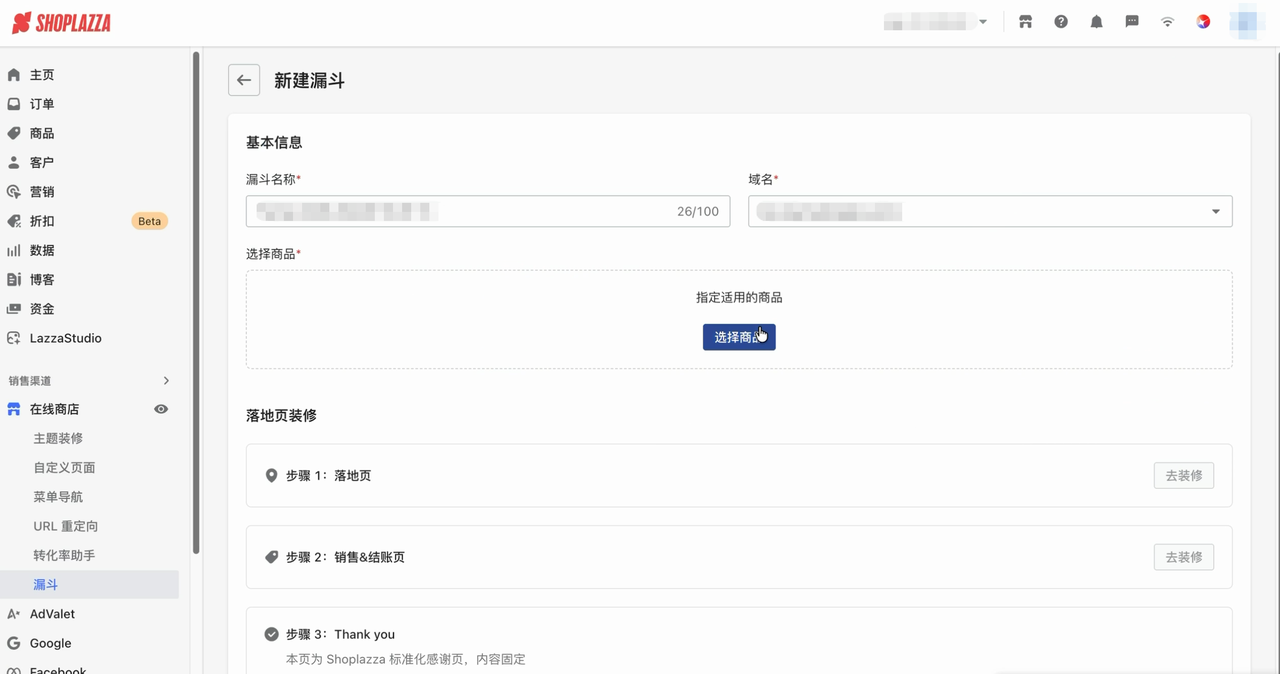Click the 折扣 discount icon
The height and width of the screenshot is (674, 1280).
[x=14, y=221]
